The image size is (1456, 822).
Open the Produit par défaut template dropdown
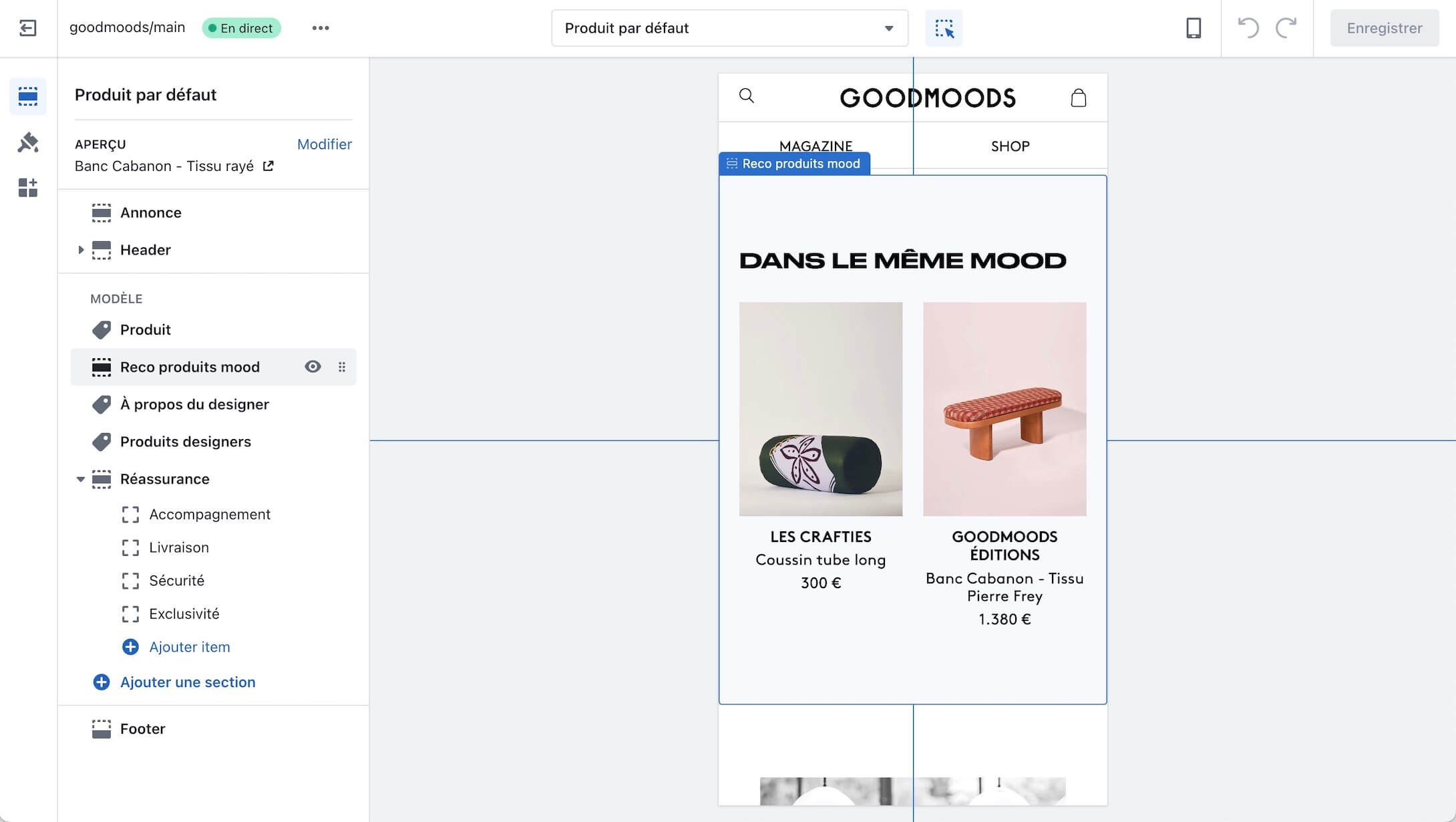click(729, 28)
